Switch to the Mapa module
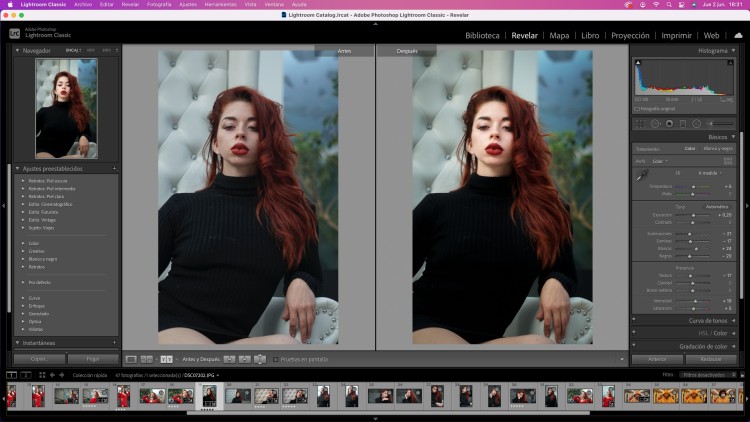Image resolution: width=750 pixels, height=422 pixels. (x=559, y=35)
